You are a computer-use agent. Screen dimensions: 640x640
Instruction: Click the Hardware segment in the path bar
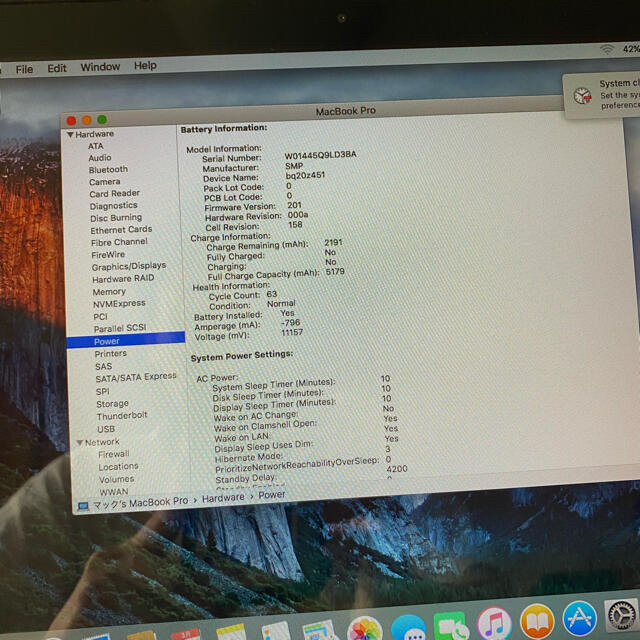tap(223, 498)
